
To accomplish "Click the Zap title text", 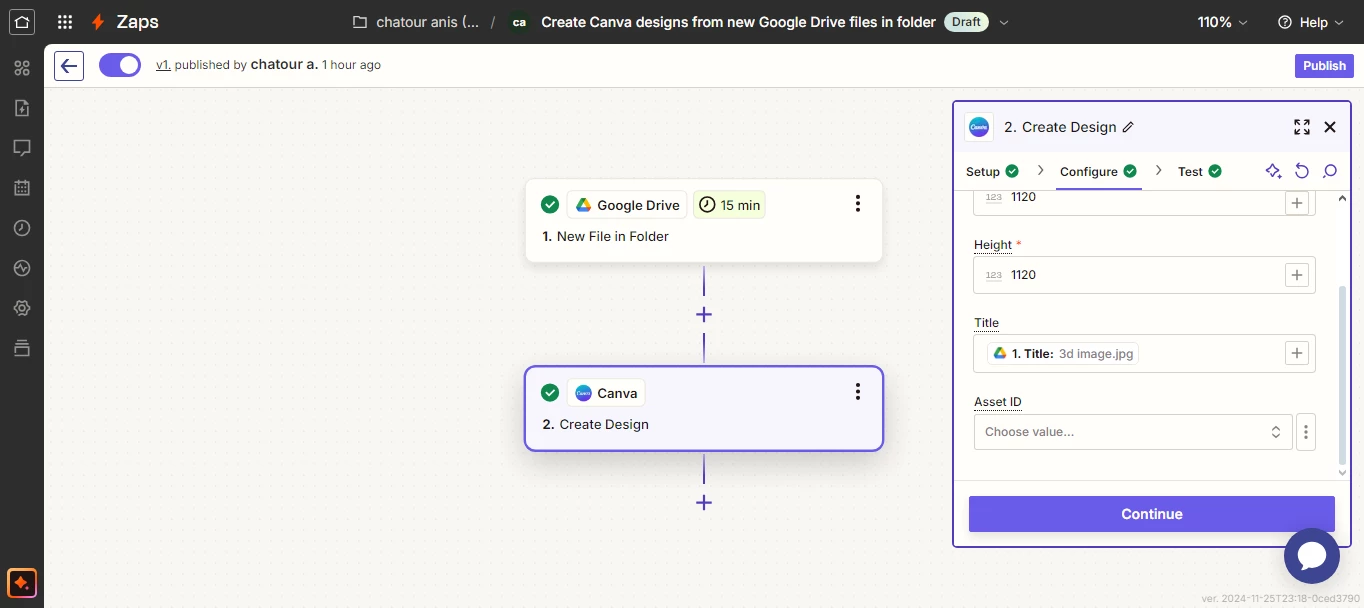I will click(738, 22).
